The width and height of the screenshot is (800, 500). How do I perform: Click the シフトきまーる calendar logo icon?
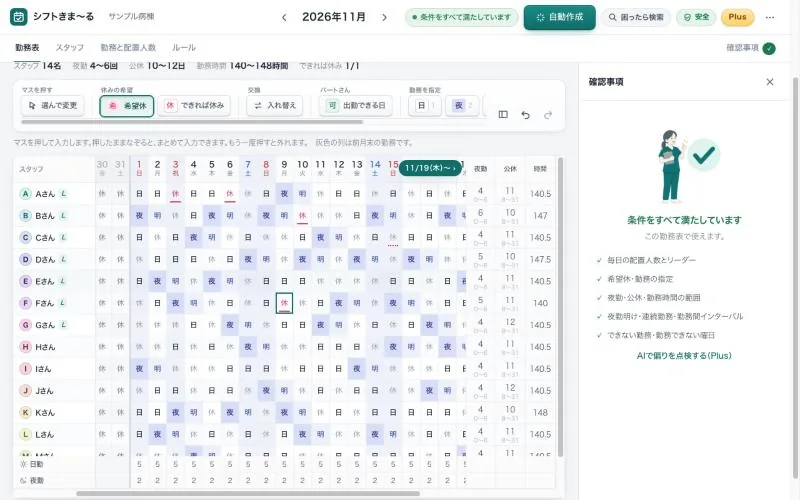pos(19,17)
